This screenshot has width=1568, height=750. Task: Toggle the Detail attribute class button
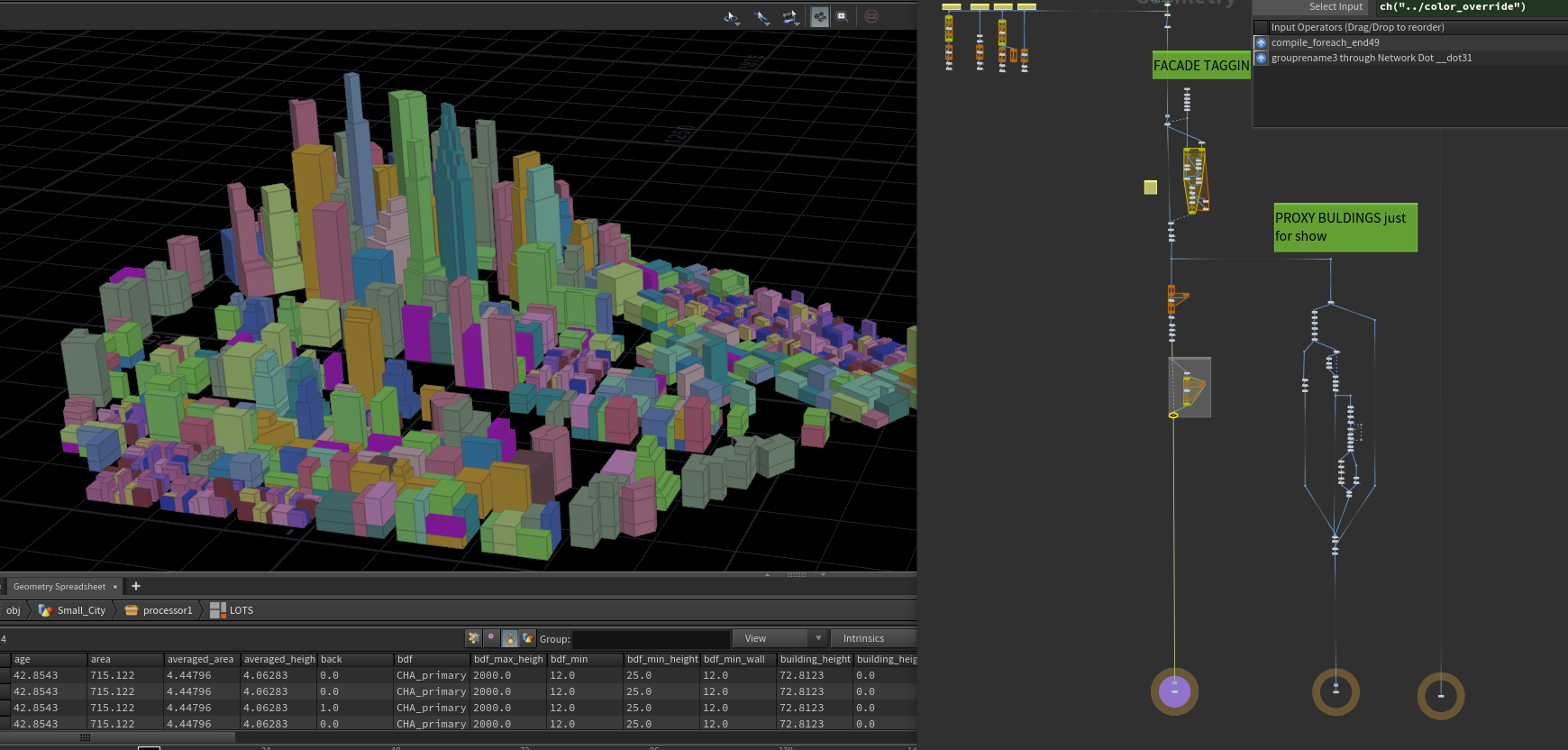coord(528,638)
